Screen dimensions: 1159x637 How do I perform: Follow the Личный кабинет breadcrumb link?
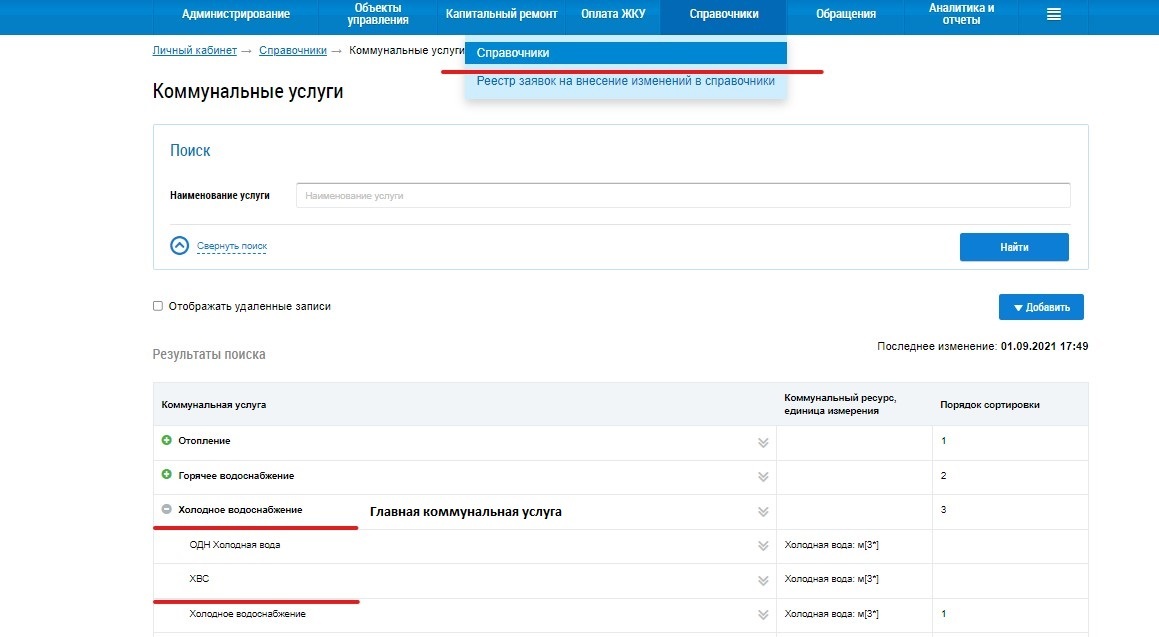click(194, 50)
